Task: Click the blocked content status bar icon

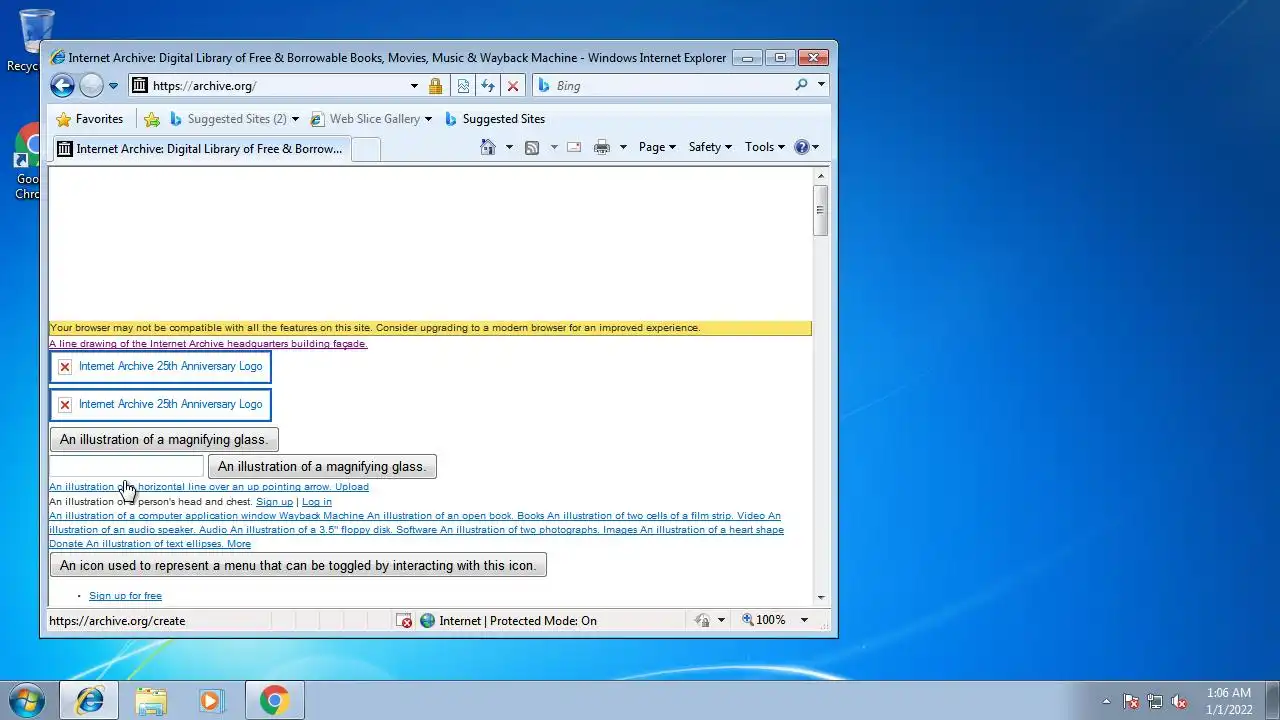Action: [x=404, y=621]
